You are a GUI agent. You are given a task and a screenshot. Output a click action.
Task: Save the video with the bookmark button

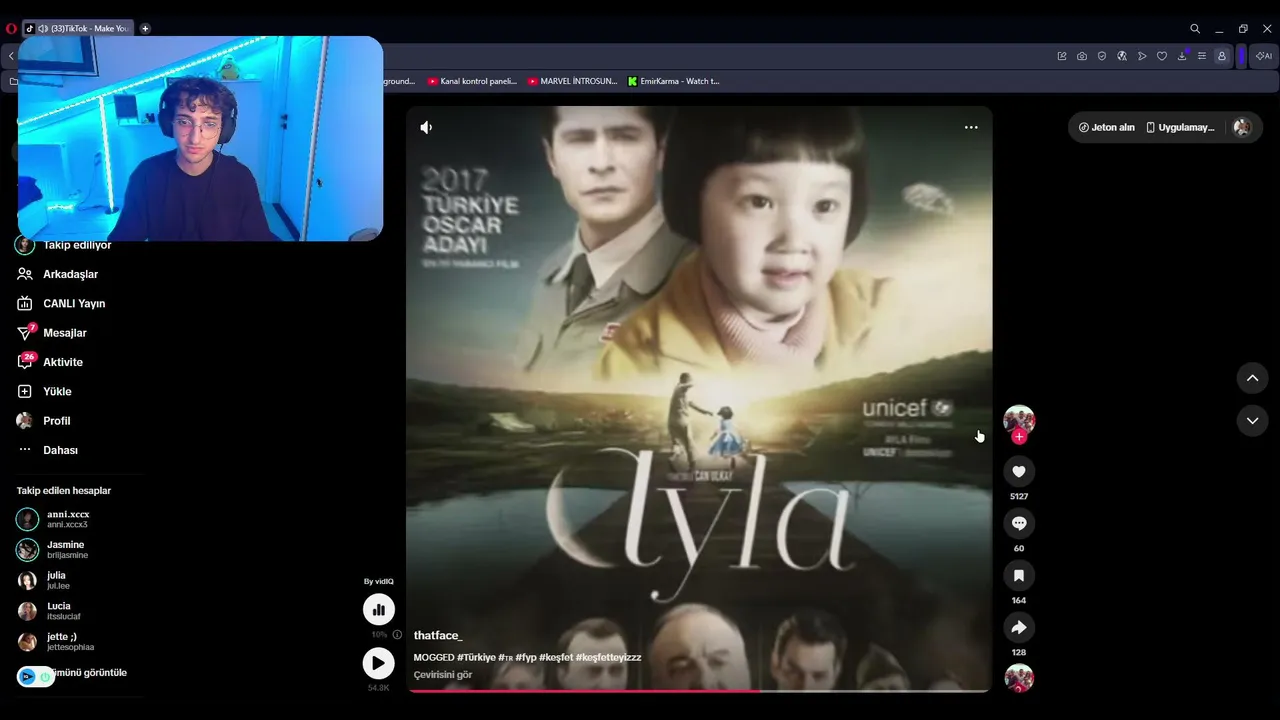click(x=1019, y=576)
